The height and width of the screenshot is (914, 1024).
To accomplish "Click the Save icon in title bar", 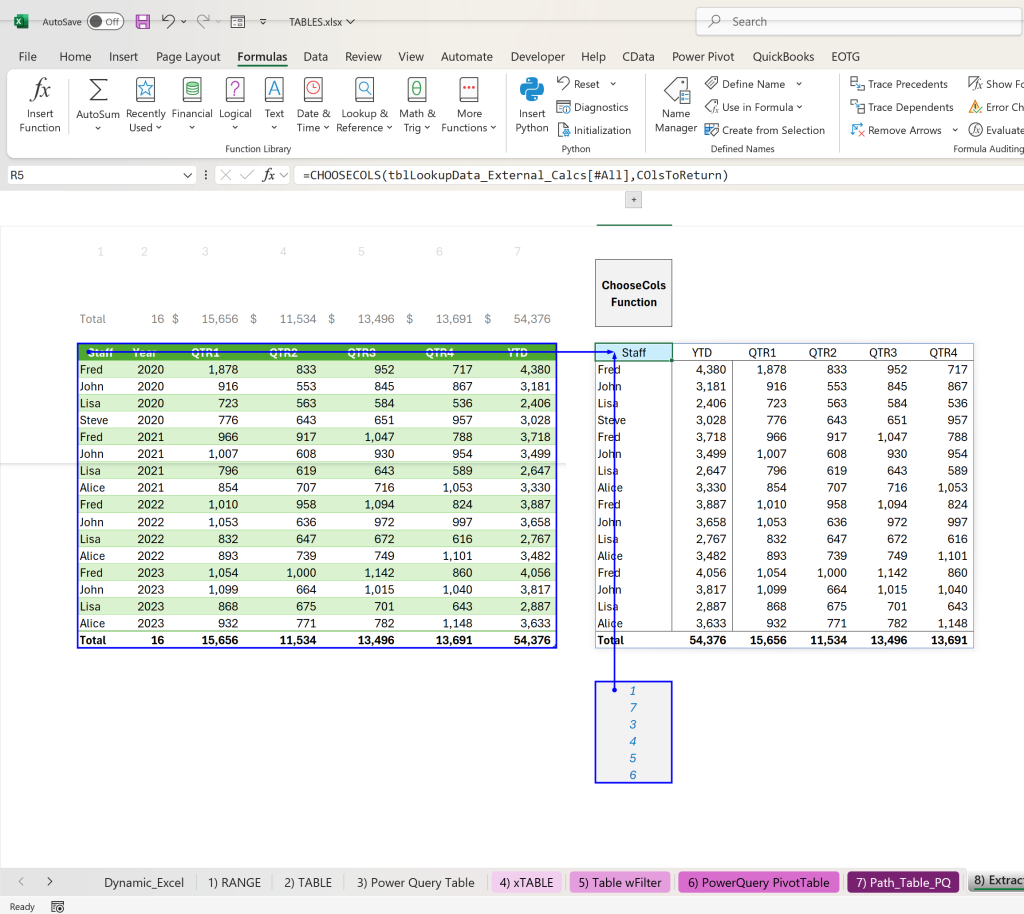I will (x=142, y=22).
